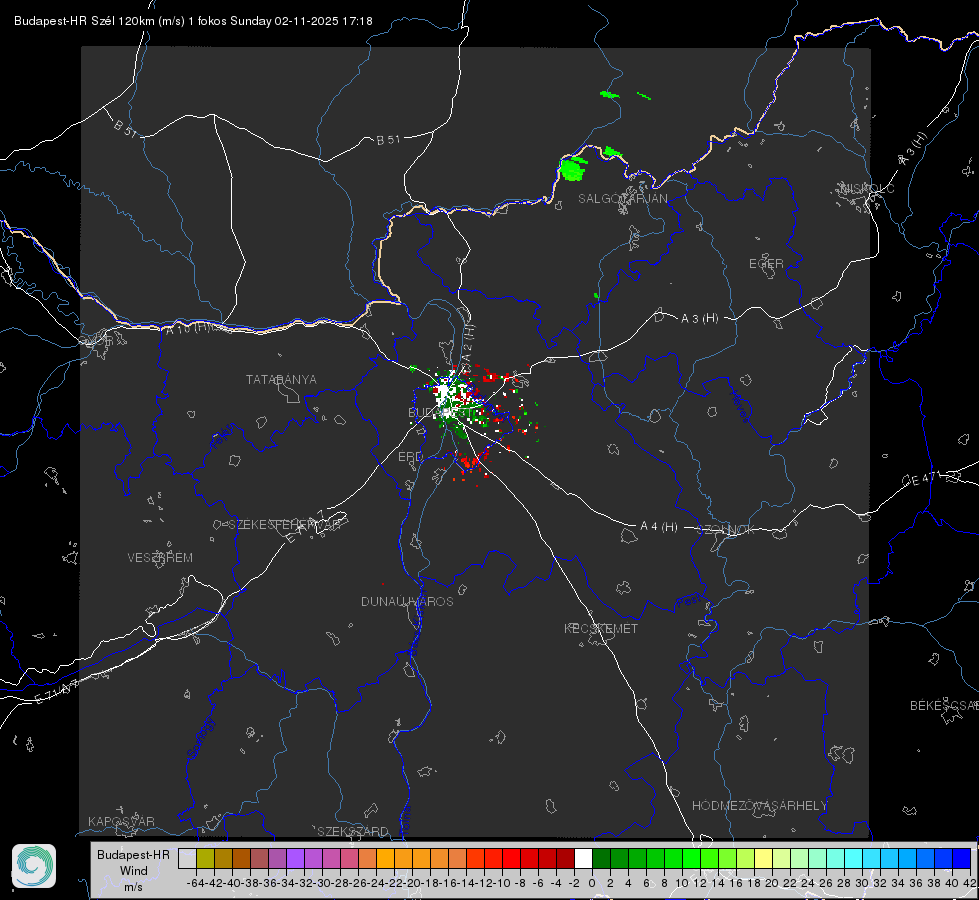The height and width of the screenshot is (900, 979).
Task: Click the olive swatch above -64
Action: (205, 858)
